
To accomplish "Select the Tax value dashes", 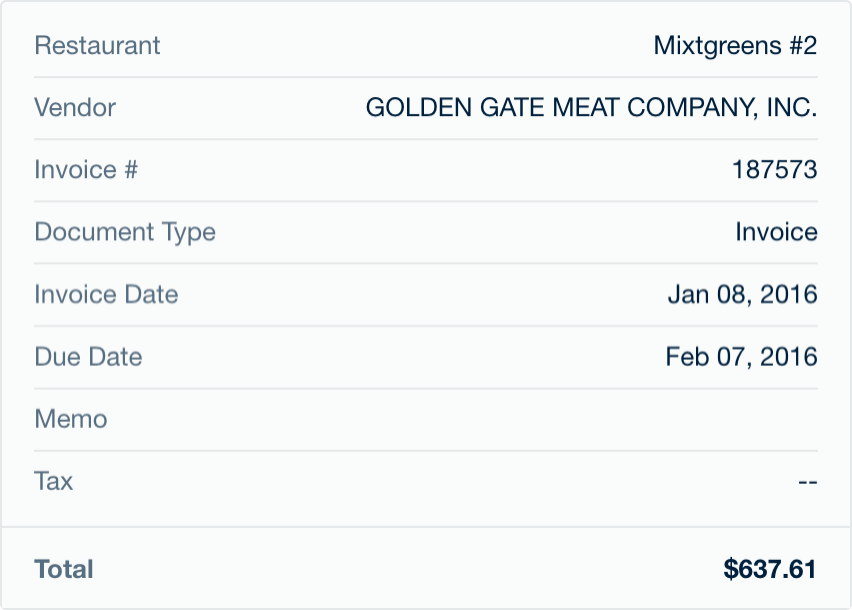I will pos(808,482).
